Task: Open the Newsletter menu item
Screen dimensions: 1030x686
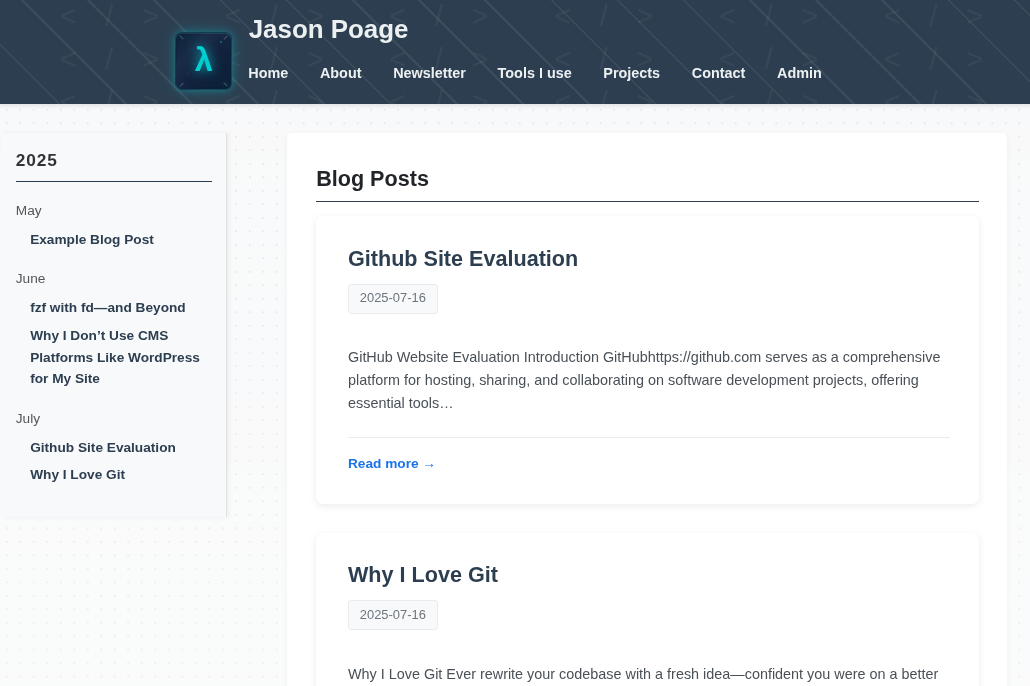Action: pos(429,73)
